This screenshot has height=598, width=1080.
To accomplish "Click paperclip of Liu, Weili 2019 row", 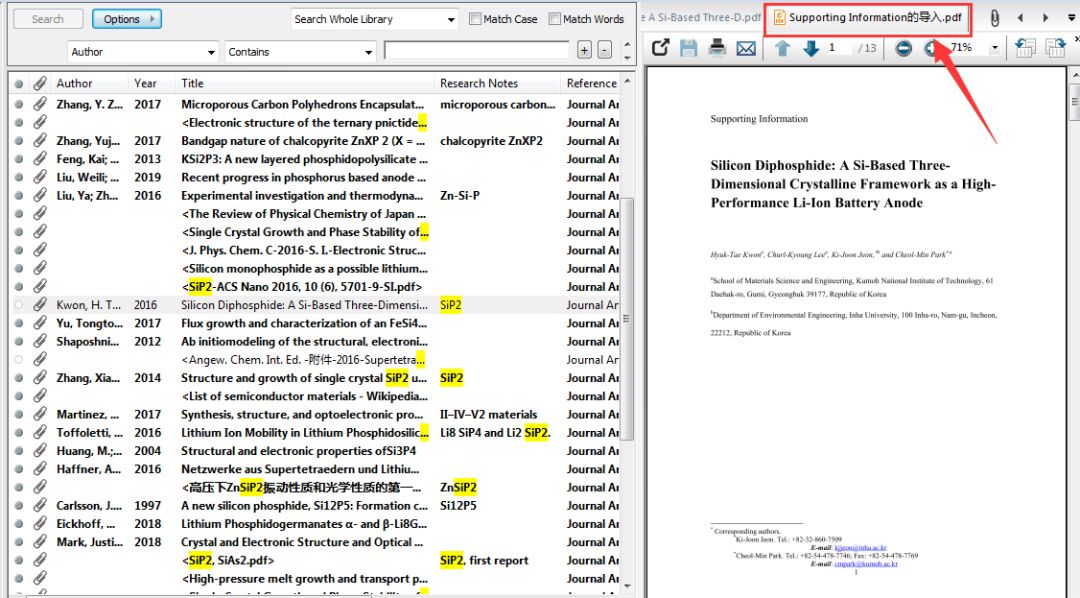I will tap(40, 177).
